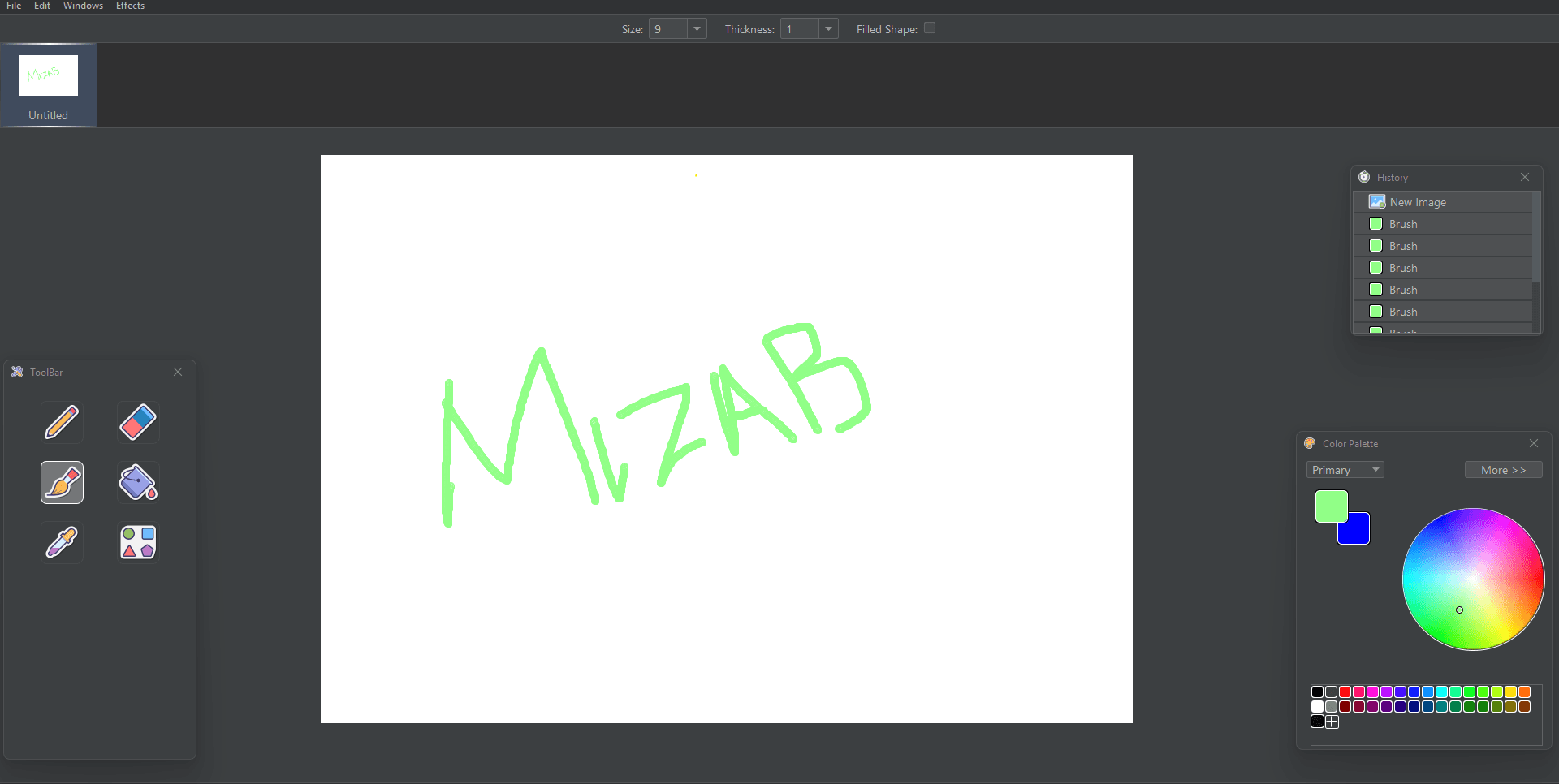This screenshot has height=784, width=1559.
Task: Enable the Filled Shape checkbox
Action: (930, 28)
